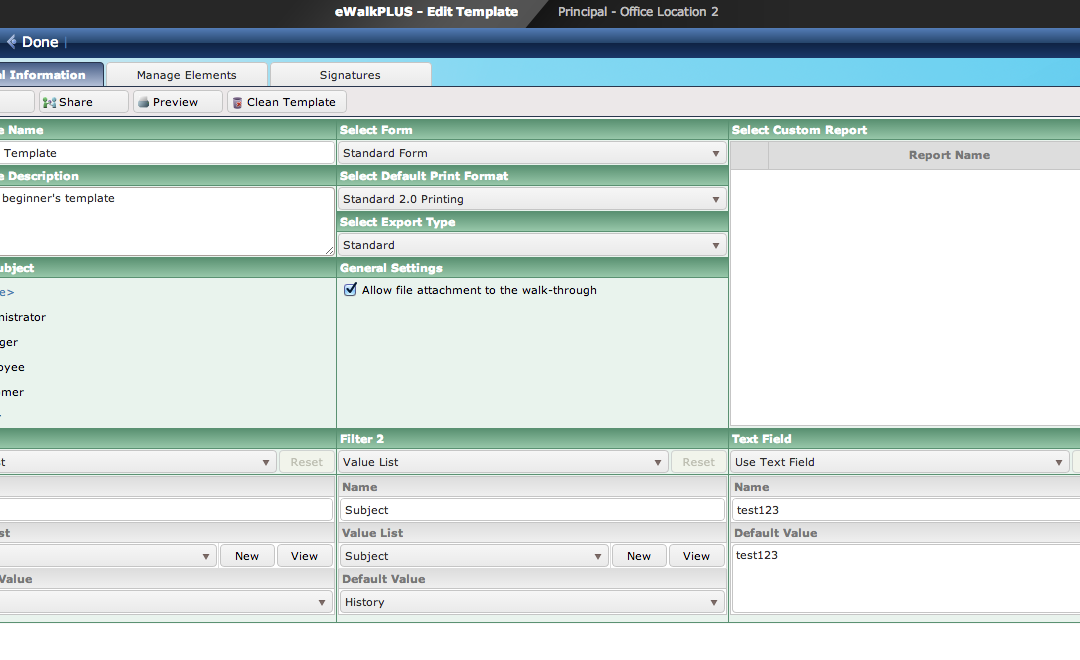Click the Preview icon
Viewport: 1080px width, 660px height.
click(143, 103)
